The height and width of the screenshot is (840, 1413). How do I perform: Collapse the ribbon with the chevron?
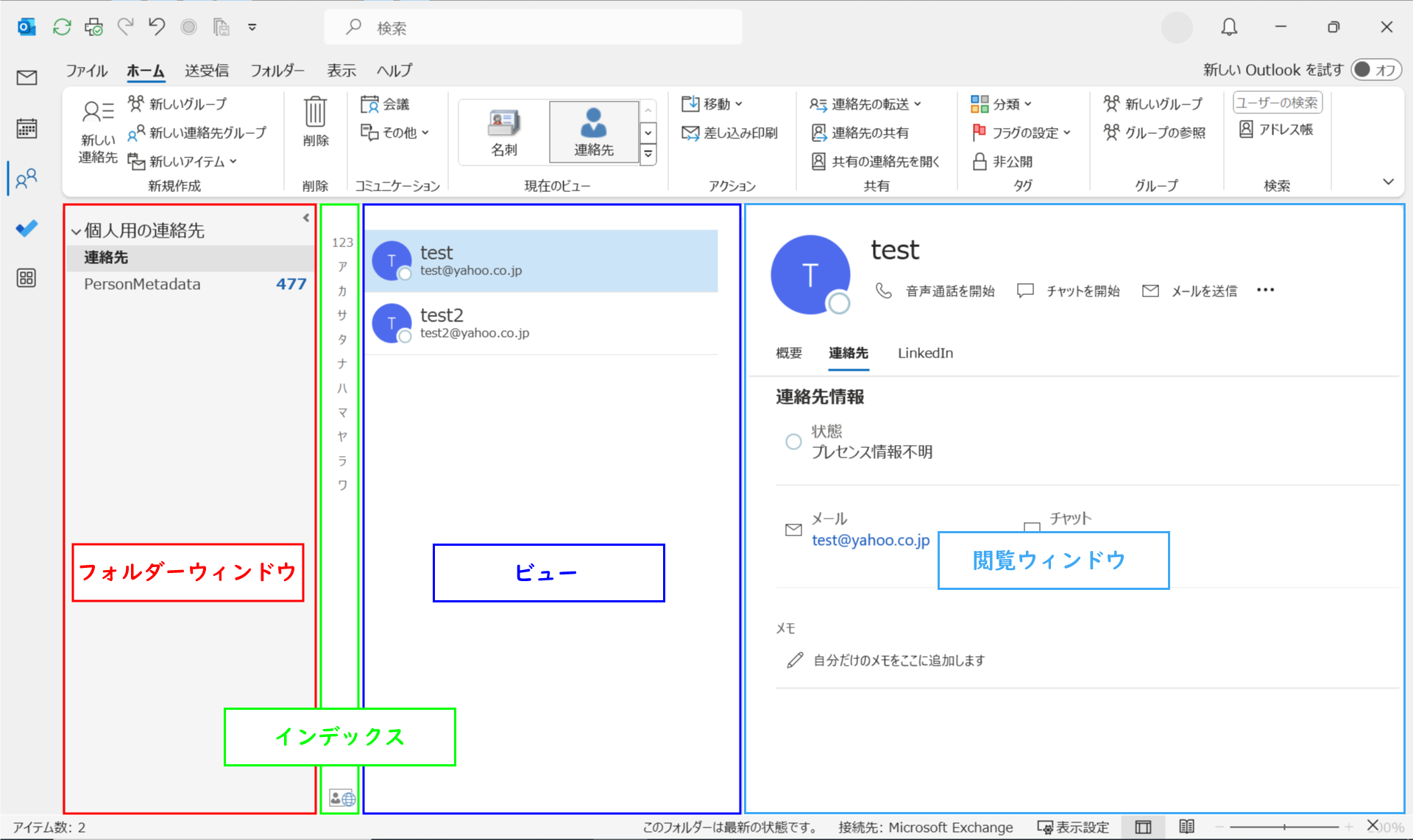[x=1388, y=182]
